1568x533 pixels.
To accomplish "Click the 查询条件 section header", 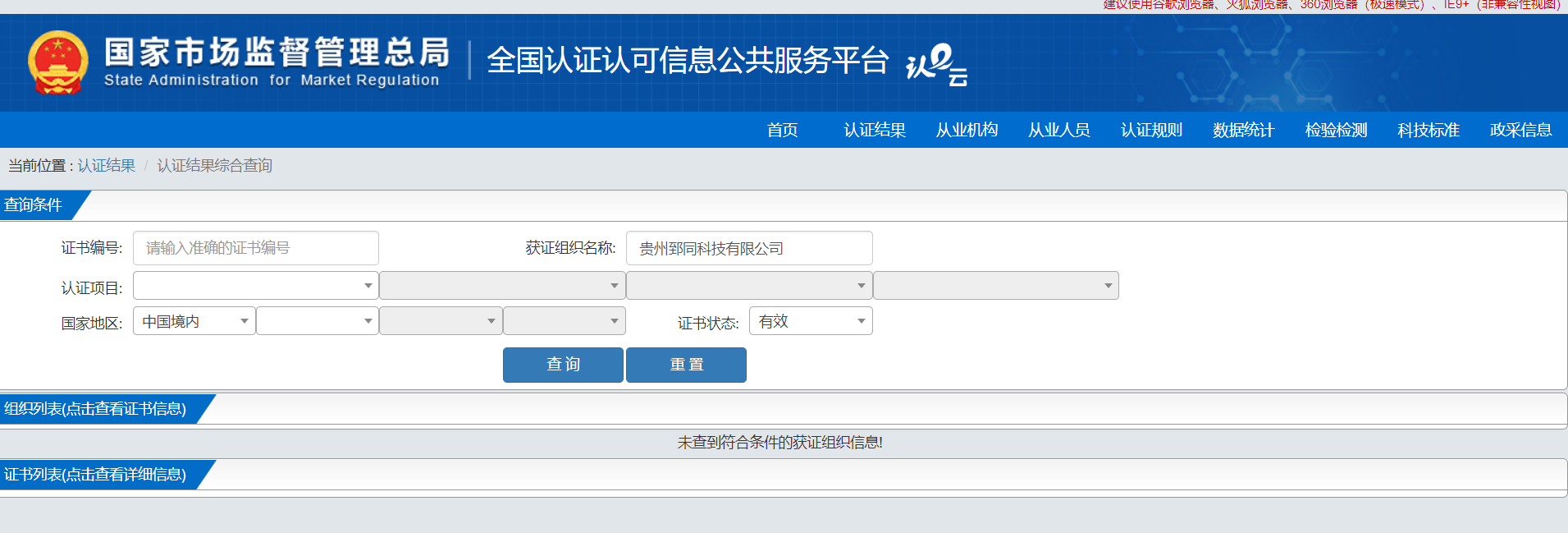I will pyautogui.click(x=34, y=205).
